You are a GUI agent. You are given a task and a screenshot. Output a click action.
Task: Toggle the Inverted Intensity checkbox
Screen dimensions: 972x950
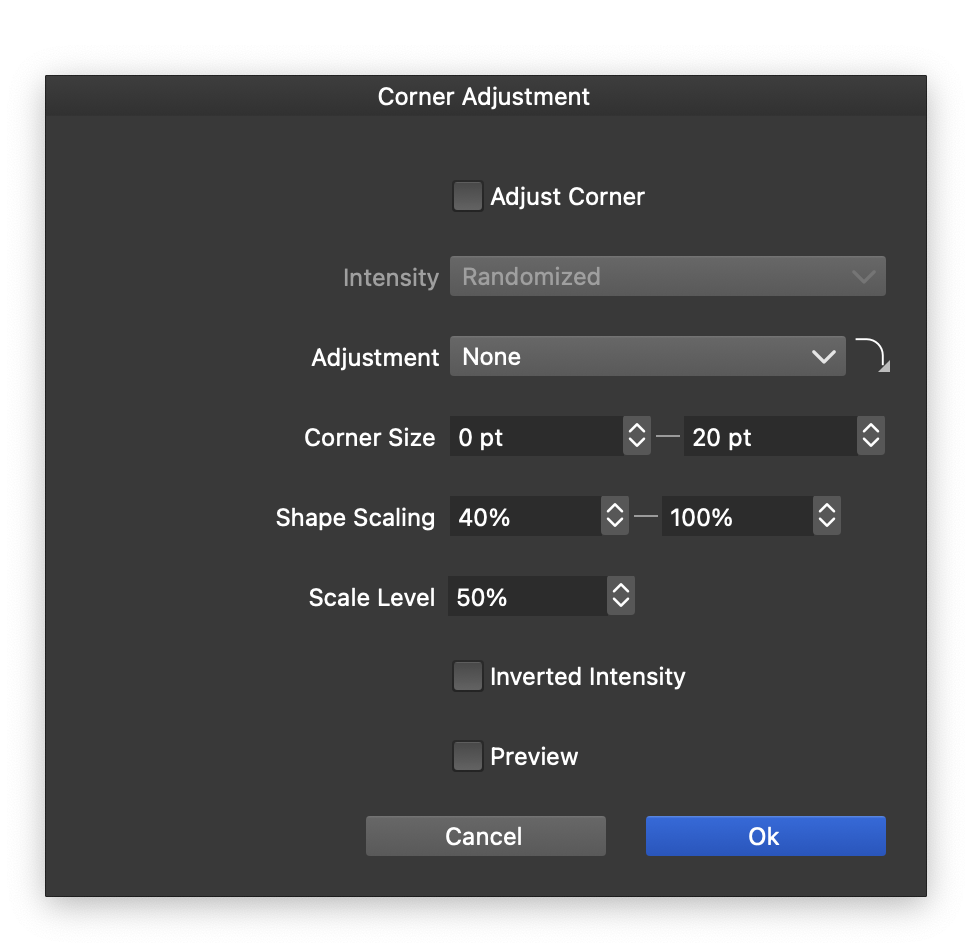(x=467, y=677)
